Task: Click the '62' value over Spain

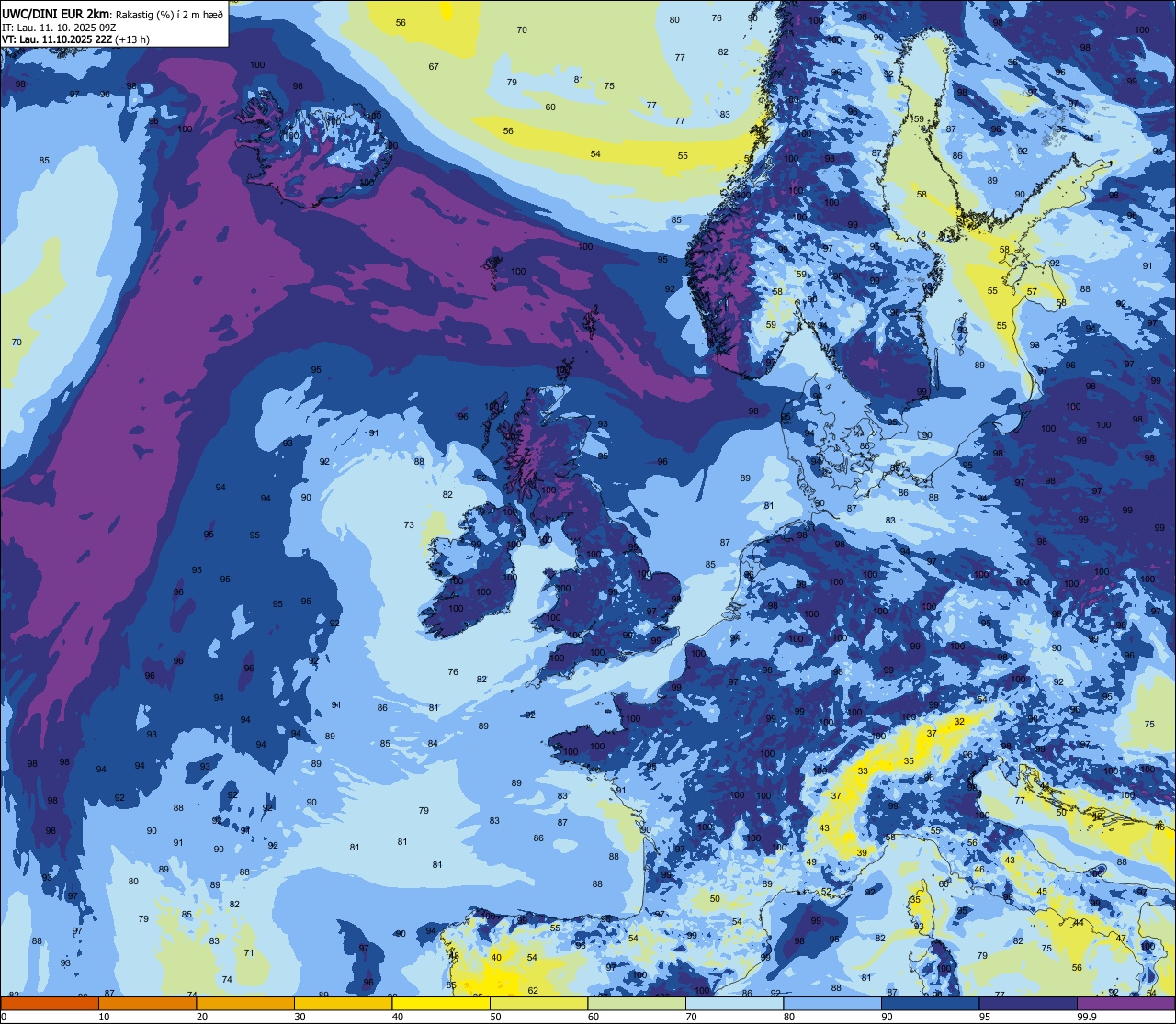Action: coord(533,991)
